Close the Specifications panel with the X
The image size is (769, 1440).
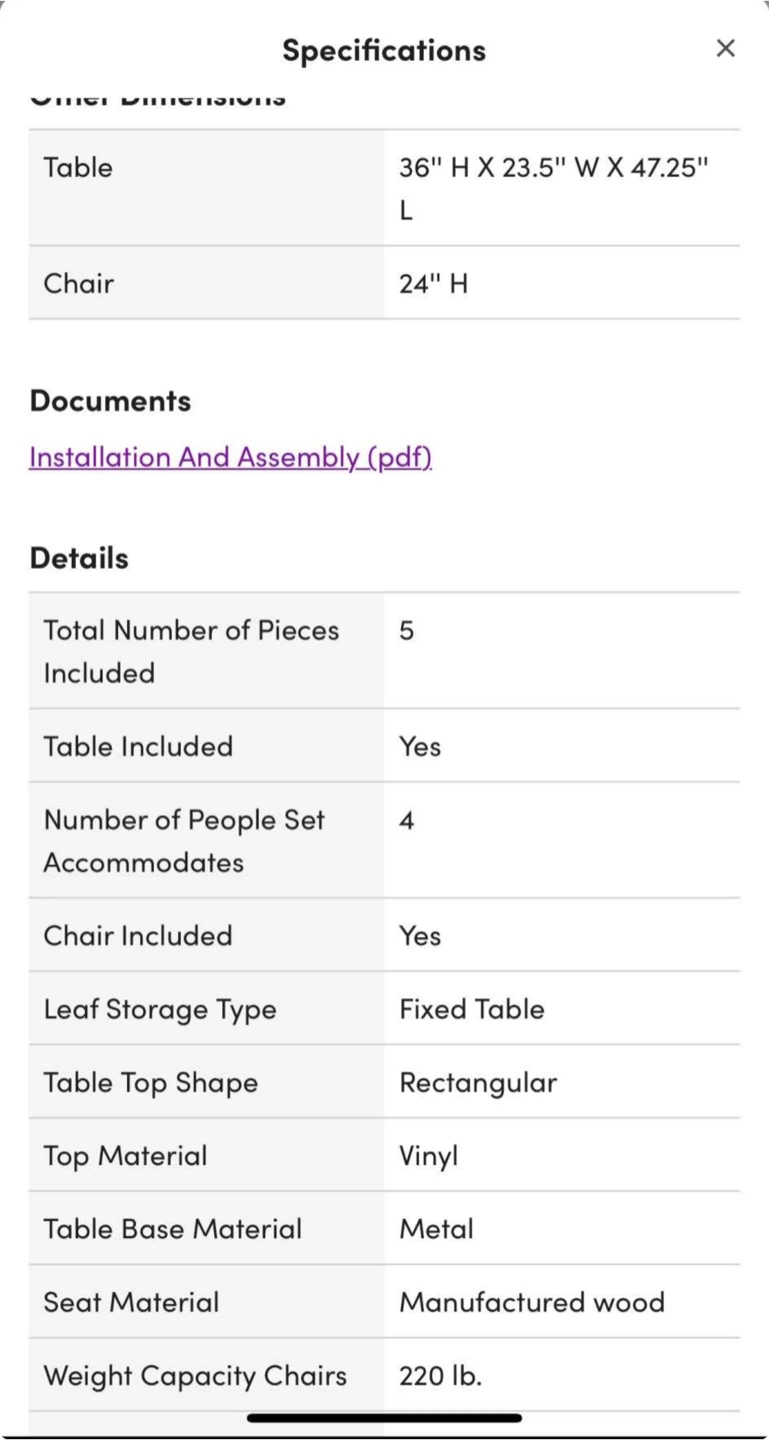click(726, 48)
